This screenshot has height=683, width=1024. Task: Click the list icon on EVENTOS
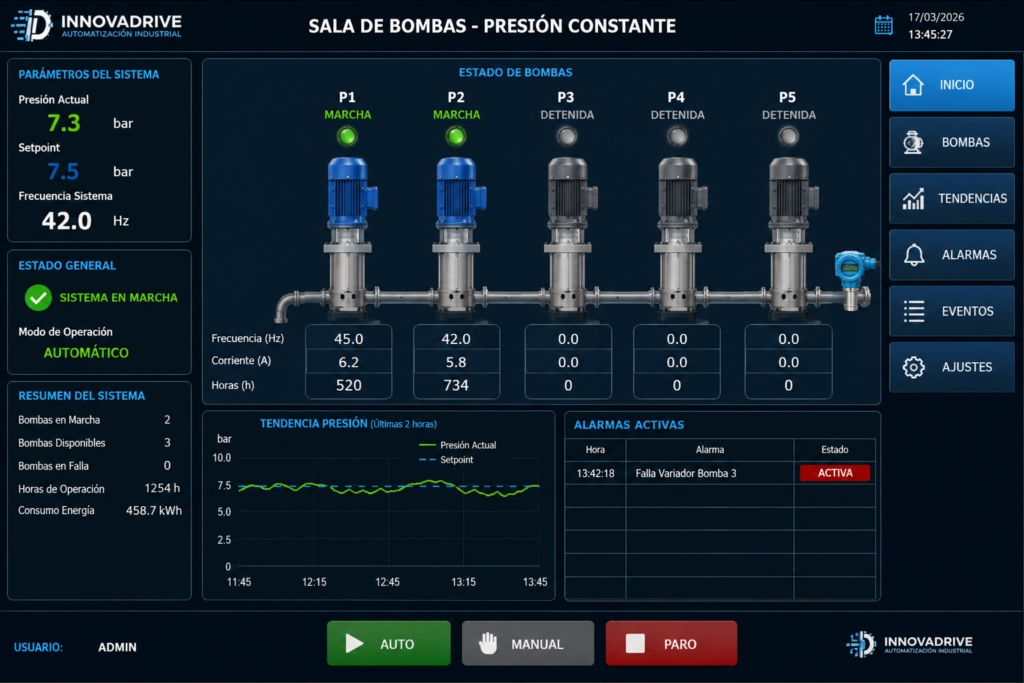(x=914, y=311)
